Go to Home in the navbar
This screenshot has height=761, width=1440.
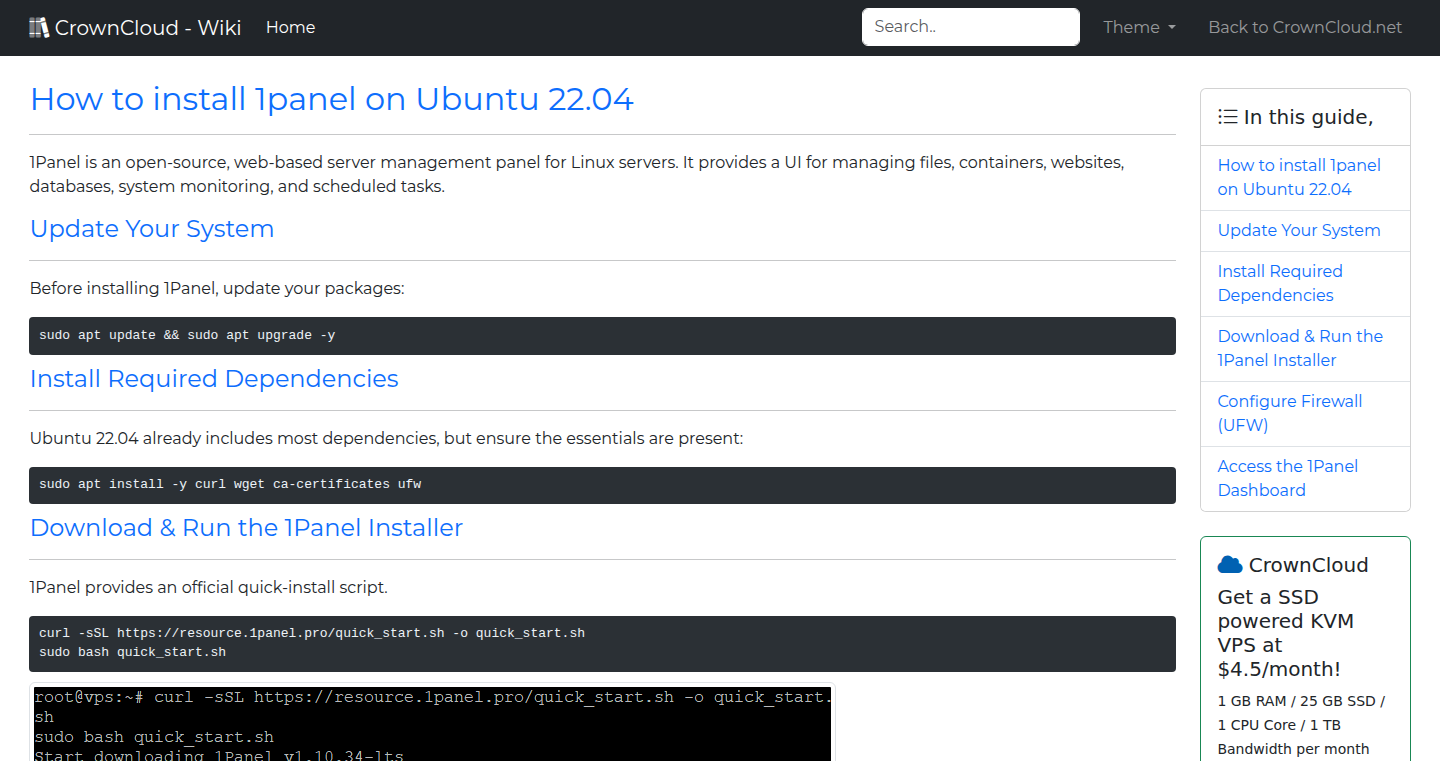(290, 27)
